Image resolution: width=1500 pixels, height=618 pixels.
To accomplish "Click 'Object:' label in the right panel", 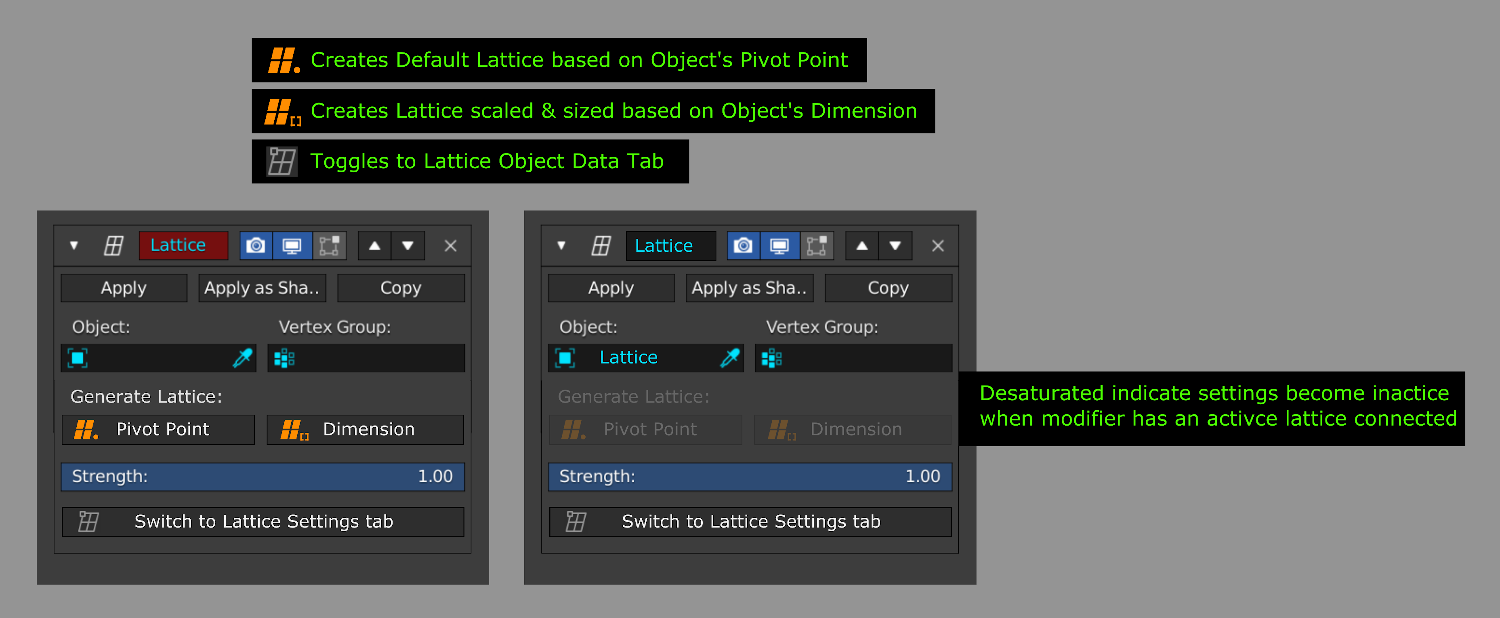I will coord(588,327).
